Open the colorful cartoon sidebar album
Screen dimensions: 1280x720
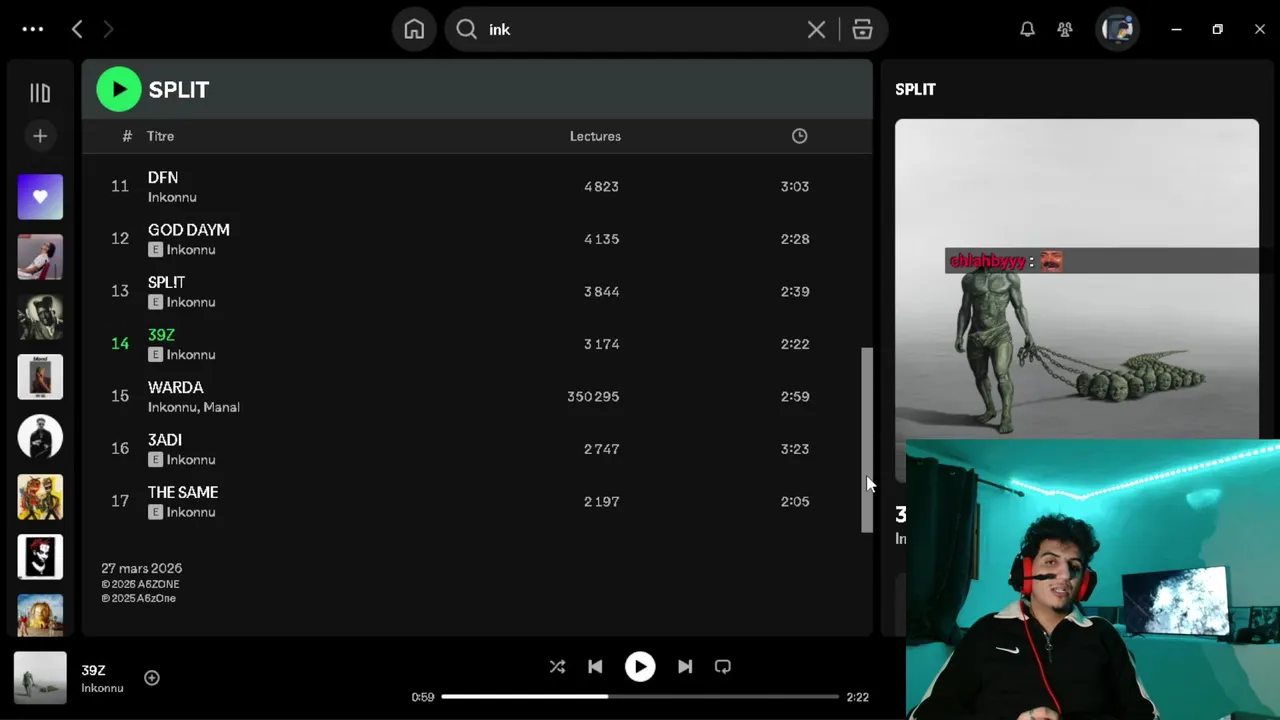click(x=40, y=497)
